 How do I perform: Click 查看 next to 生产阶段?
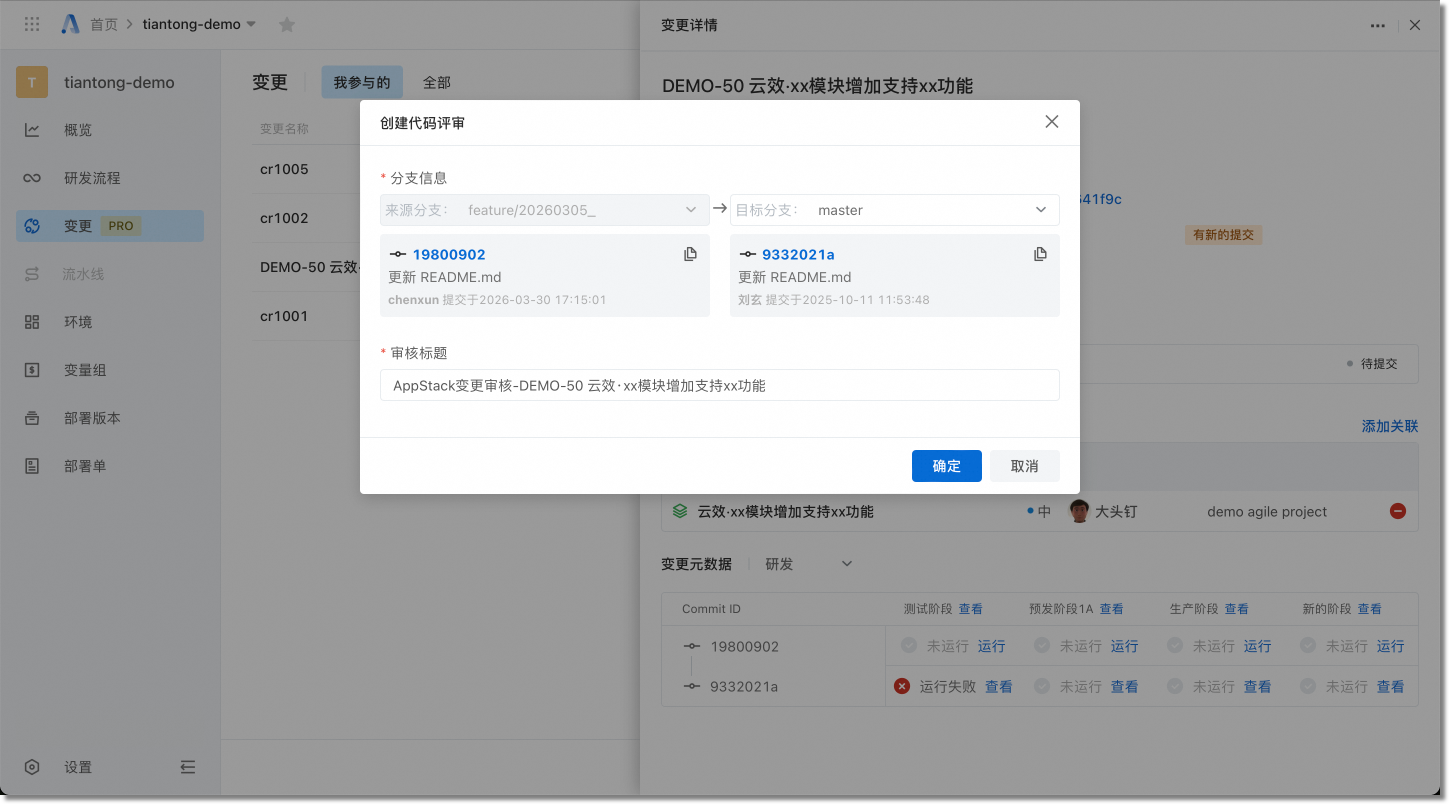(1237, 609)
